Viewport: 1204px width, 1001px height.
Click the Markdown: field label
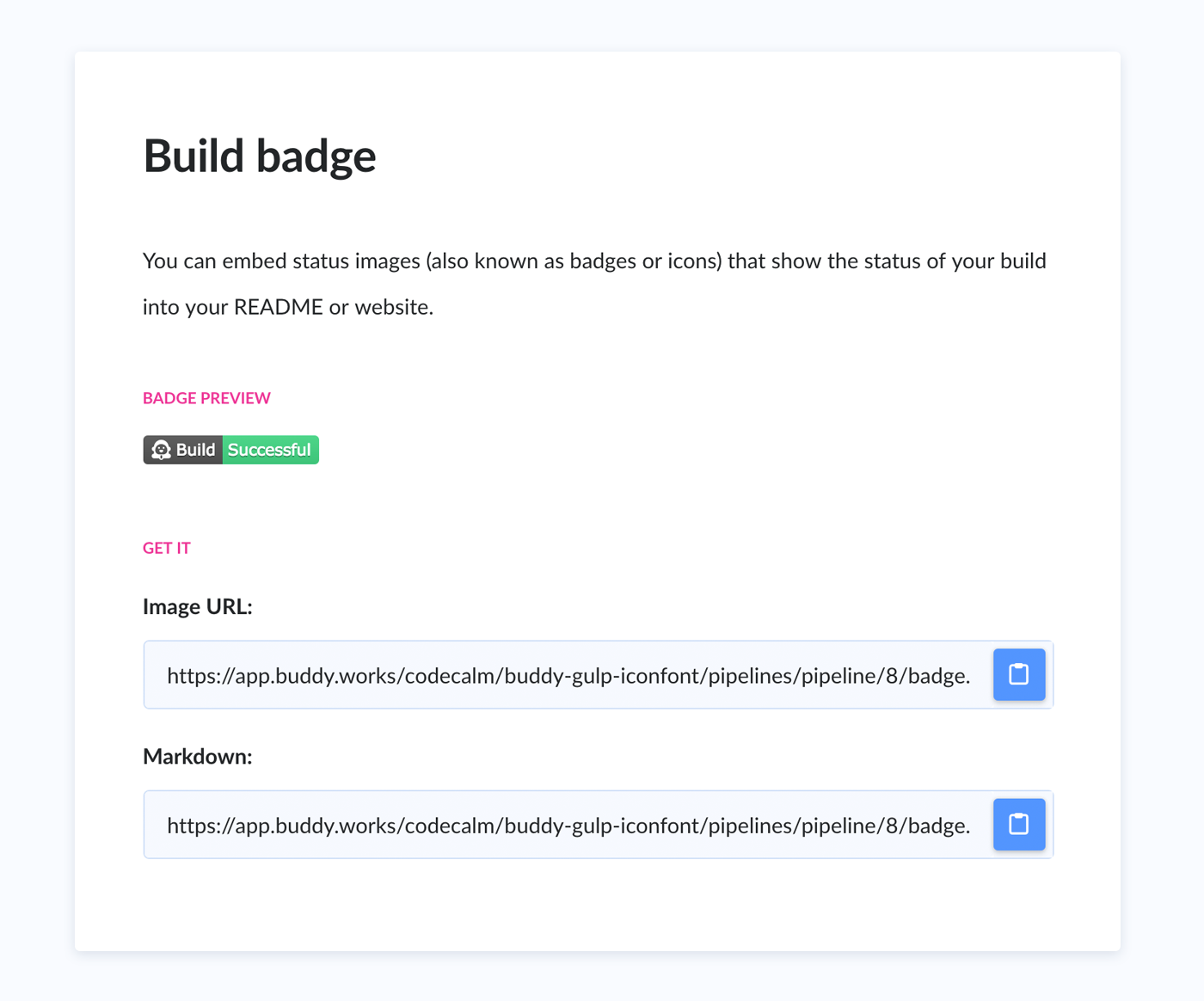[x=198, y=756]
